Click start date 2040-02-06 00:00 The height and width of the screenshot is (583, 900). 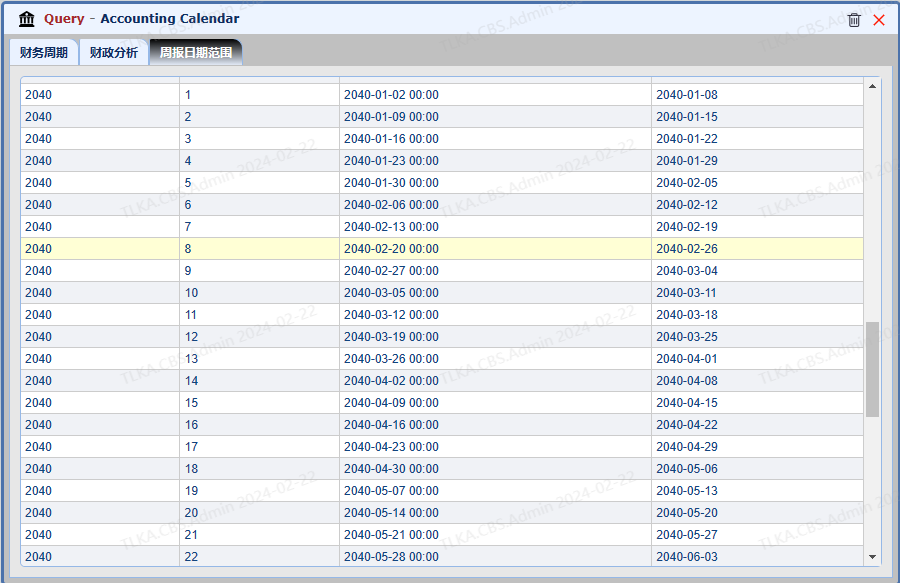click(x=495, y=205)
